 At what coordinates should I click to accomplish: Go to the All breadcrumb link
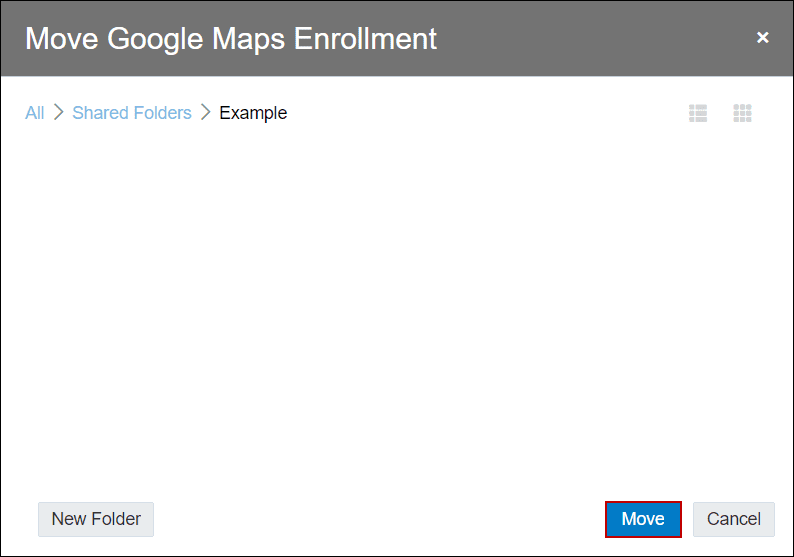(35, 112)
